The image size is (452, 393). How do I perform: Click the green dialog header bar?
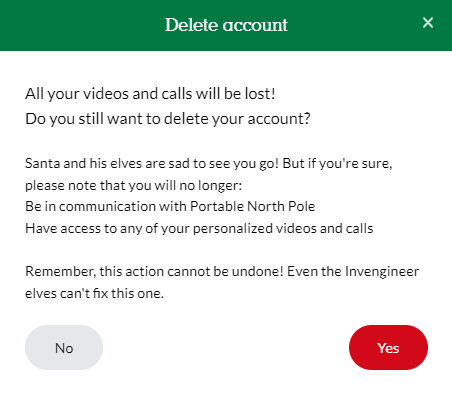pyautogui.click(x=226, y=25)
